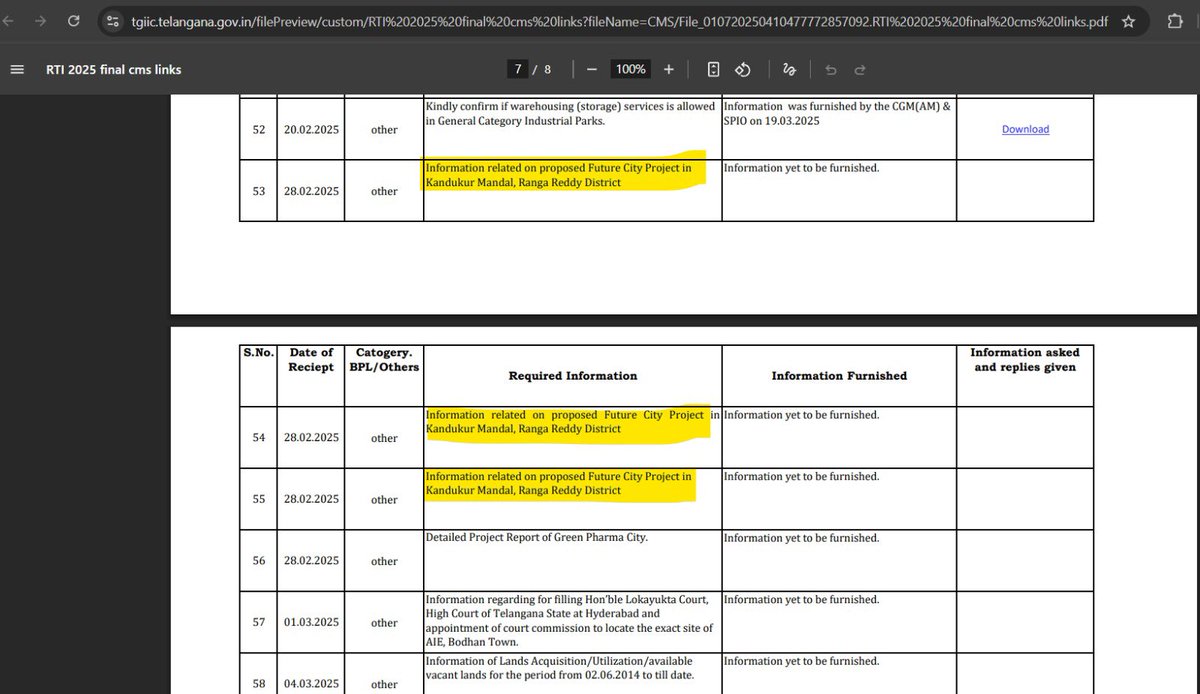View site information for tgiic.telangana.gov.in
Image resolution: width=1200 pixels, height=694 pixels.
(x=112, y=20)
